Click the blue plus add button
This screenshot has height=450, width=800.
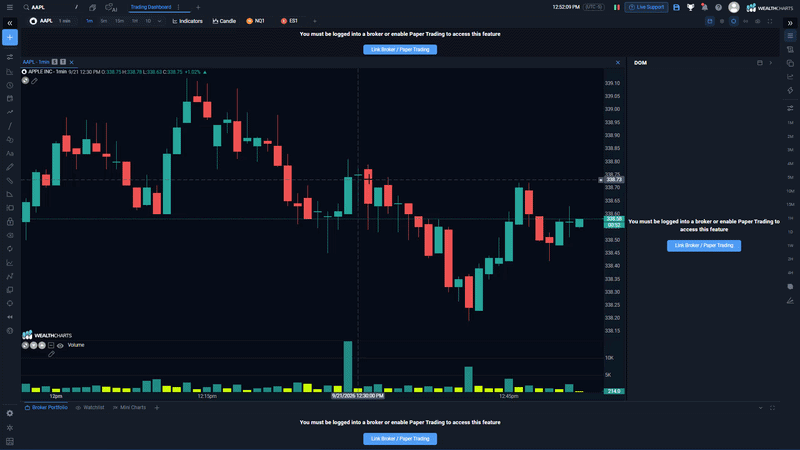pos(10,37)
